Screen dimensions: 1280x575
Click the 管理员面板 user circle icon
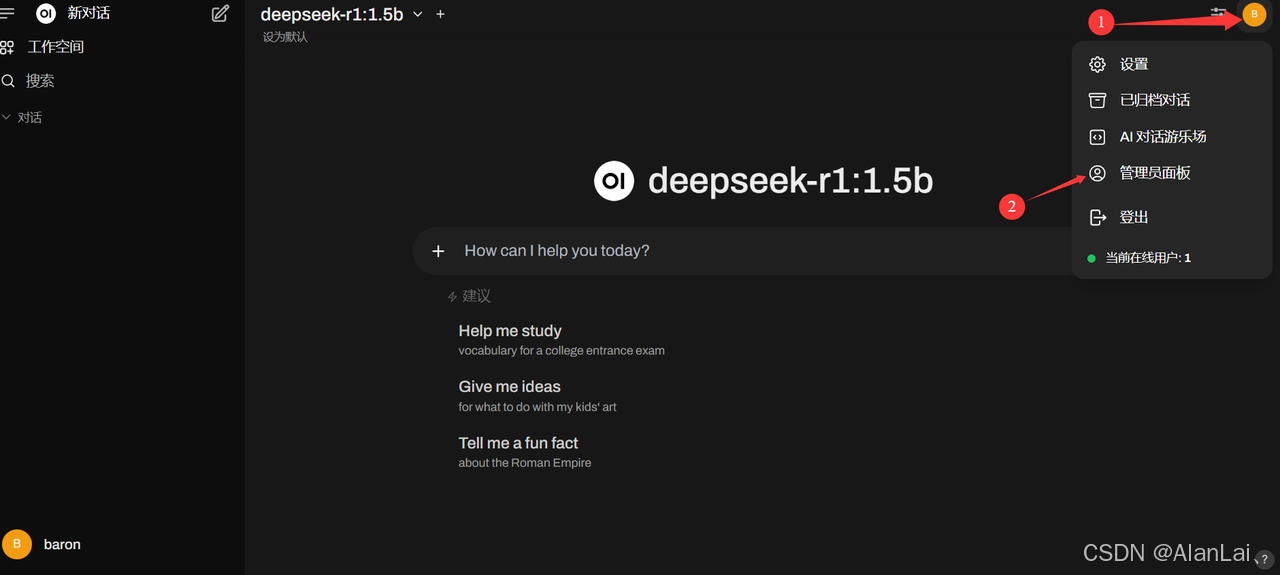1097,173
